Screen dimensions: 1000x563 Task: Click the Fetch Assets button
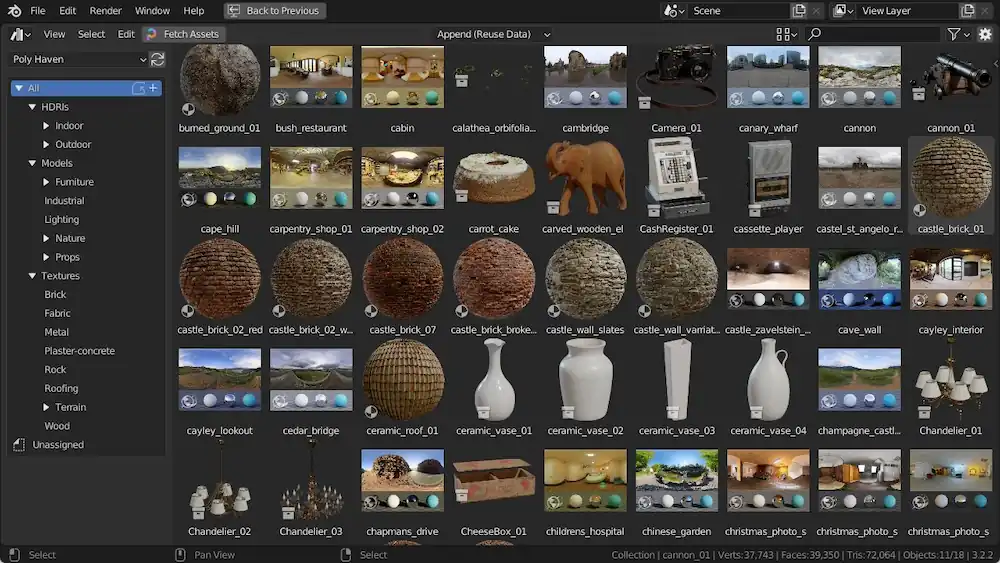click(x=182, y=34)
